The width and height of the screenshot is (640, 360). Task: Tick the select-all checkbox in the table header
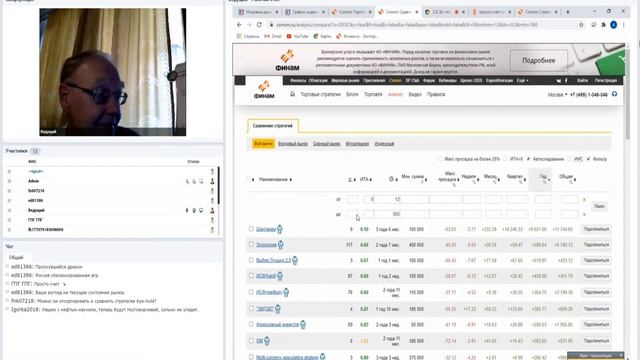click(x=249, y=179)
